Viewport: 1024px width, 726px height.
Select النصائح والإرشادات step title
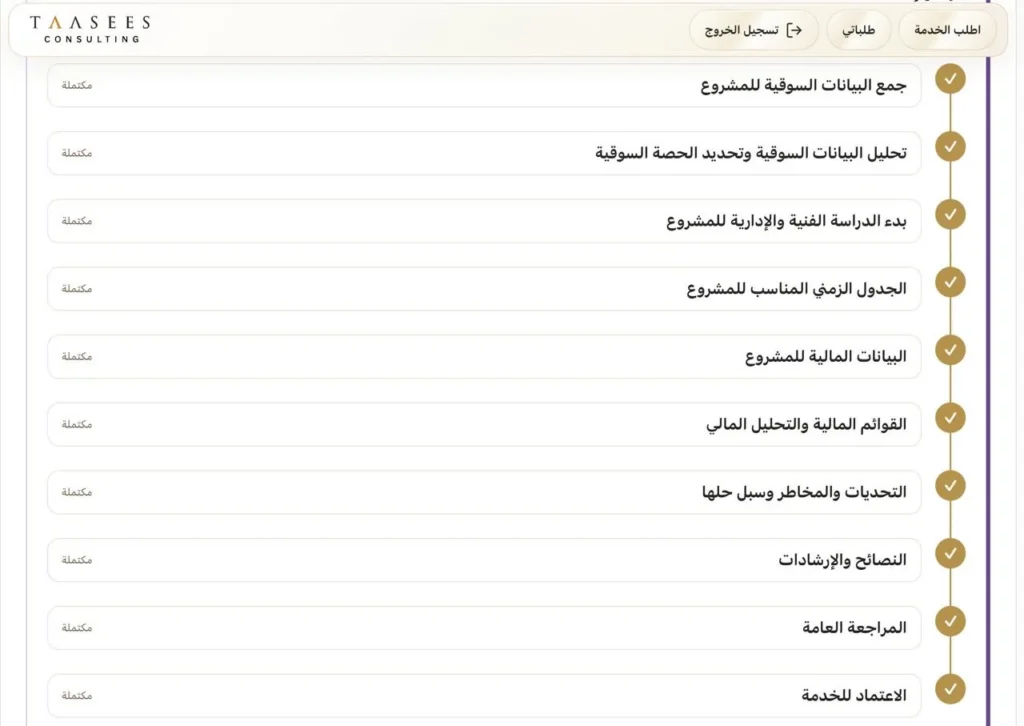click(x=842, y=560)
